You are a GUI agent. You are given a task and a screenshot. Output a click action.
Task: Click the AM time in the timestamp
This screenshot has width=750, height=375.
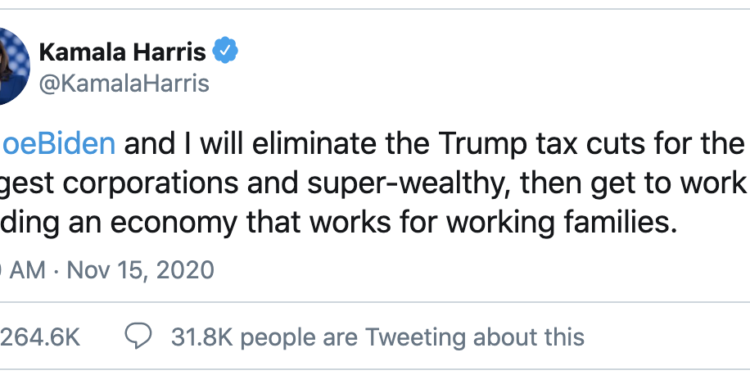(28, 270)
